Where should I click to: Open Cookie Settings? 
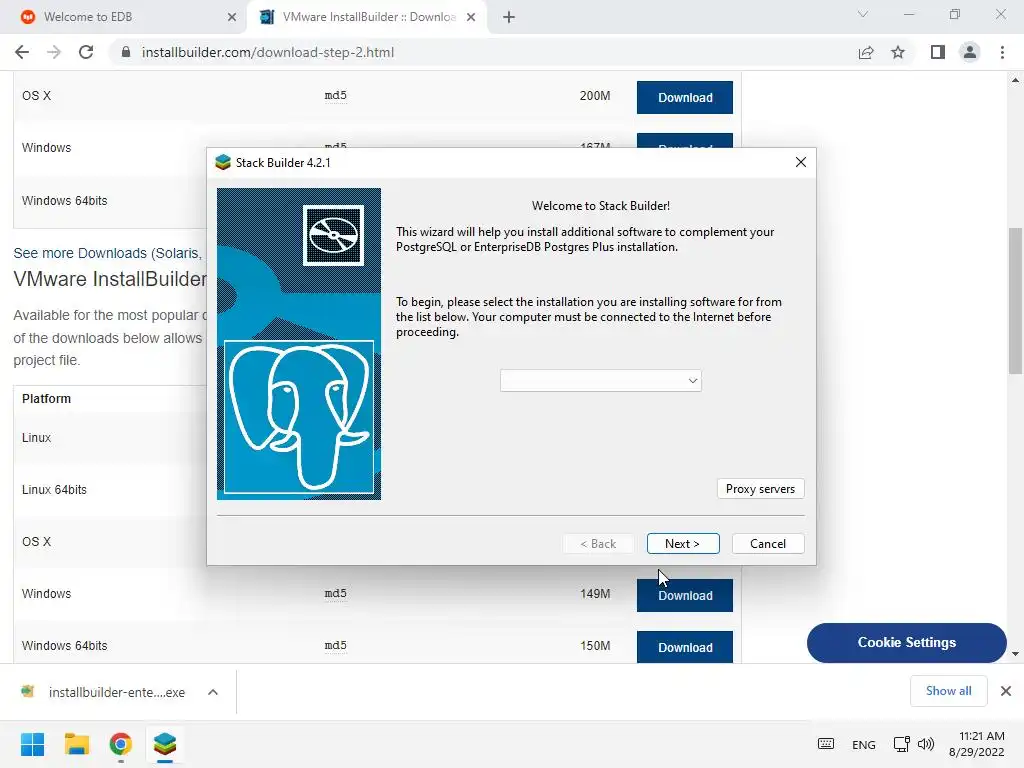(x=906, y=643)
